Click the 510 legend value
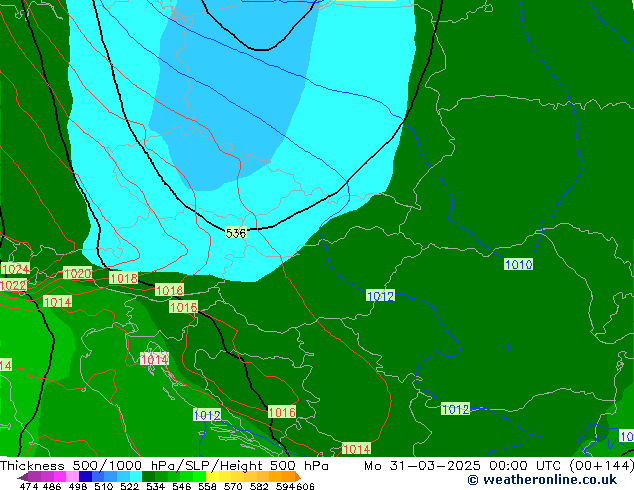The width and height of the screenshot is (634, 490). point(104,486)
